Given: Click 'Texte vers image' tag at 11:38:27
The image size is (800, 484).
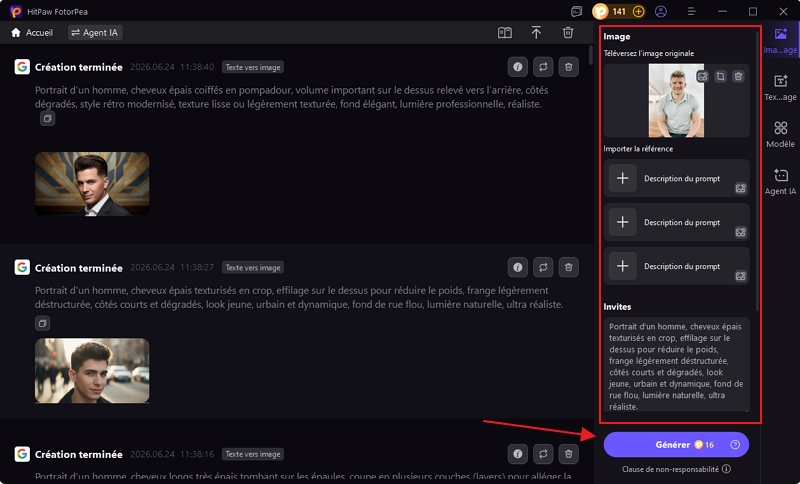Looking at the screenshot, I should tap(253, 268).
